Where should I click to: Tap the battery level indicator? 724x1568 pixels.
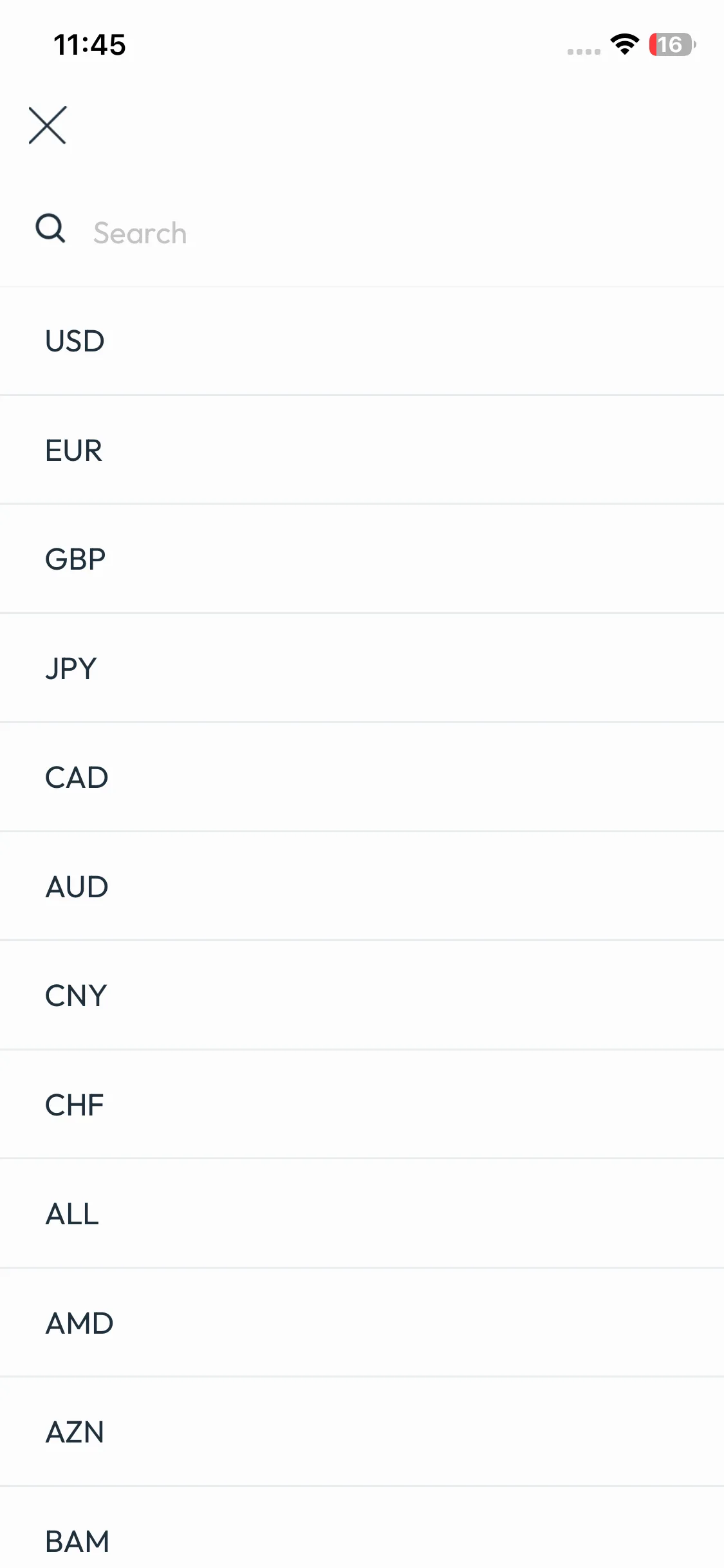[x=673, y=44]
